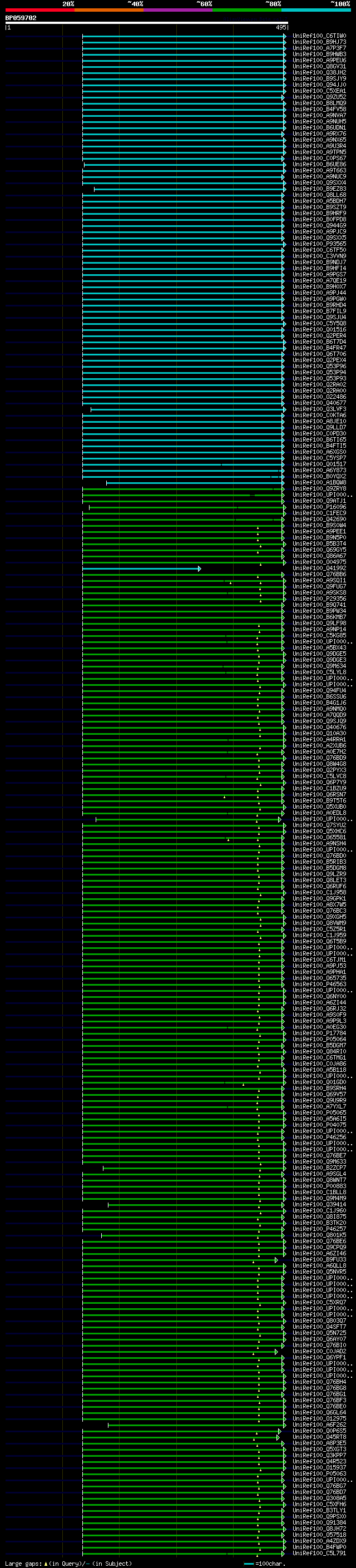
Task: Select hit UniRef100_Q9ZRY8
Action: 319,489
